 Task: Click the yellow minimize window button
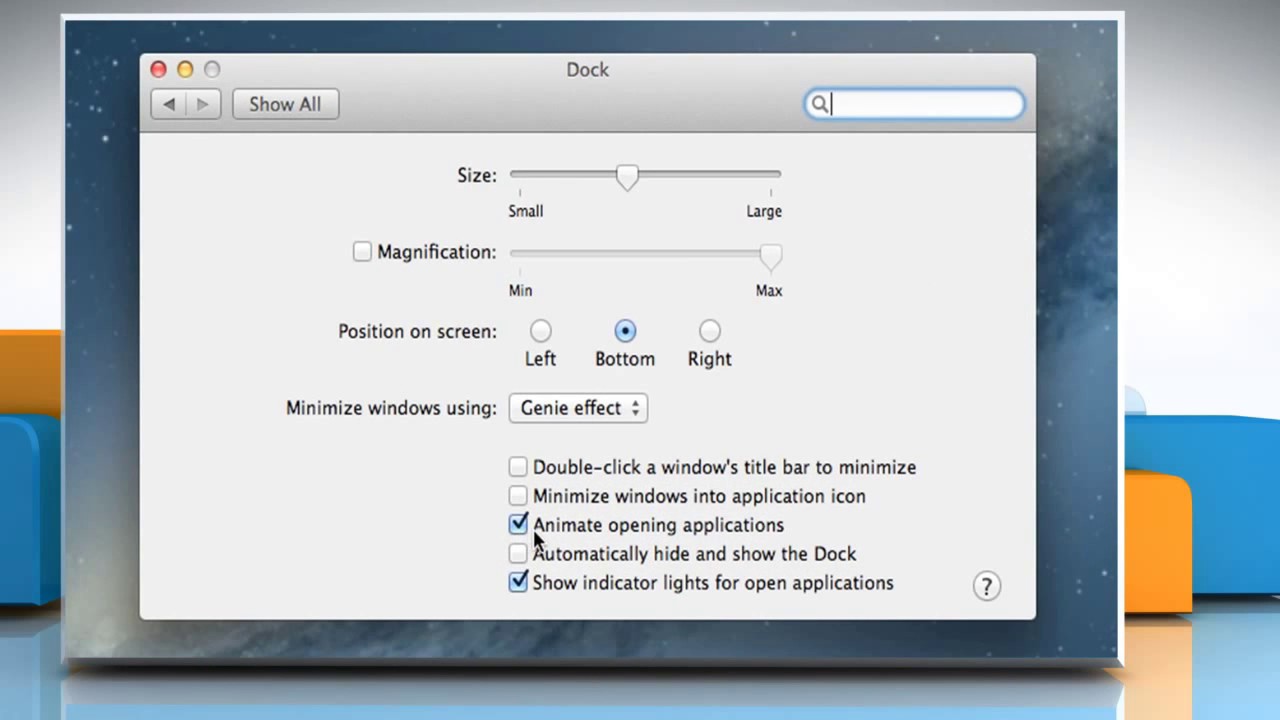[x=185, y=69]
